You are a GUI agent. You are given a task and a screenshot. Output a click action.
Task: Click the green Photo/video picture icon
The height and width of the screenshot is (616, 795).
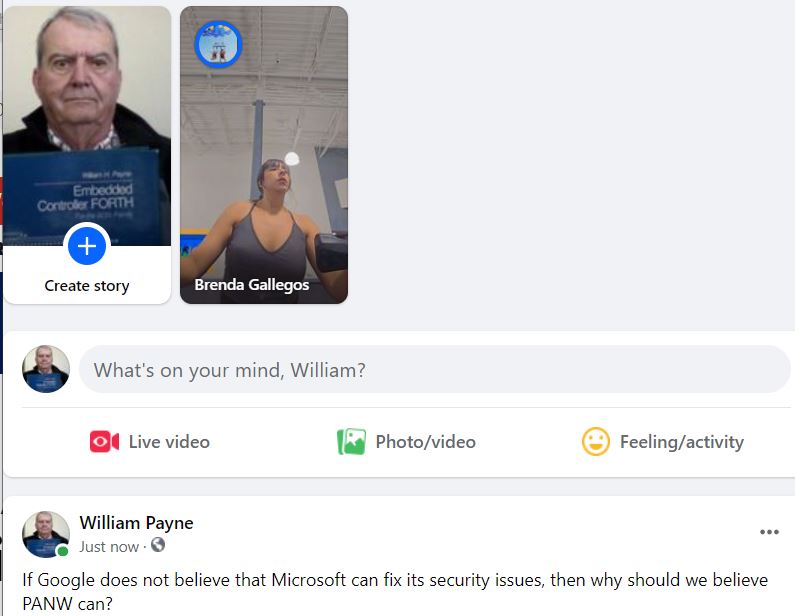351,442
